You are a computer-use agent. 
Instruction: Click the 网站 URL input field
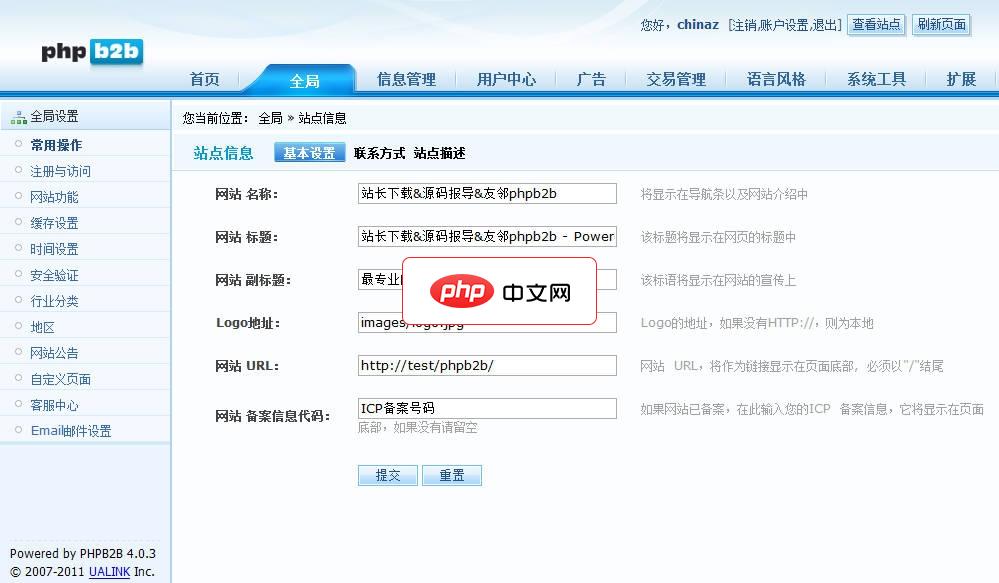[x=487, y=366]
